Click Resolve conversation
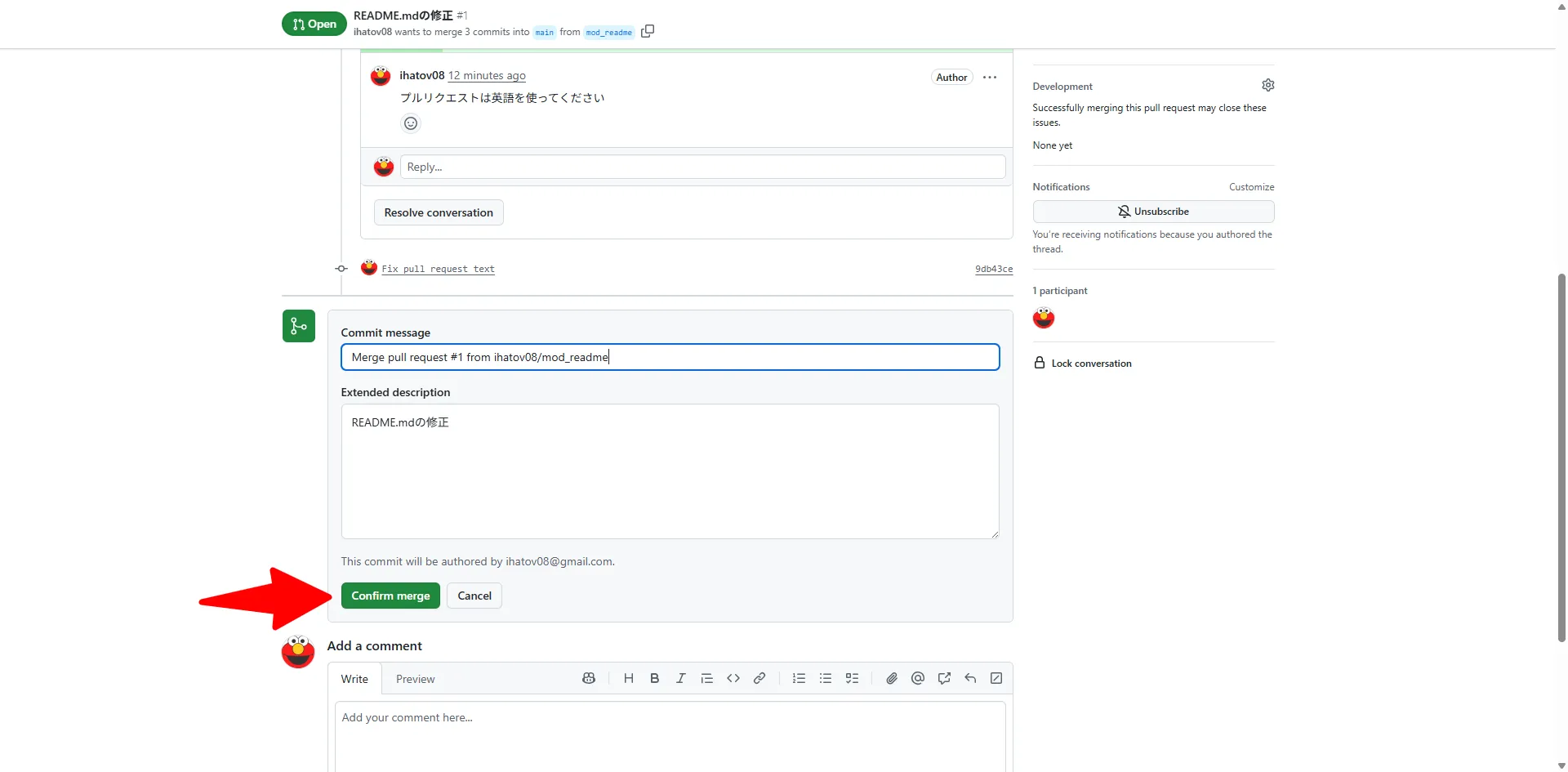 [x=439, y=212]
